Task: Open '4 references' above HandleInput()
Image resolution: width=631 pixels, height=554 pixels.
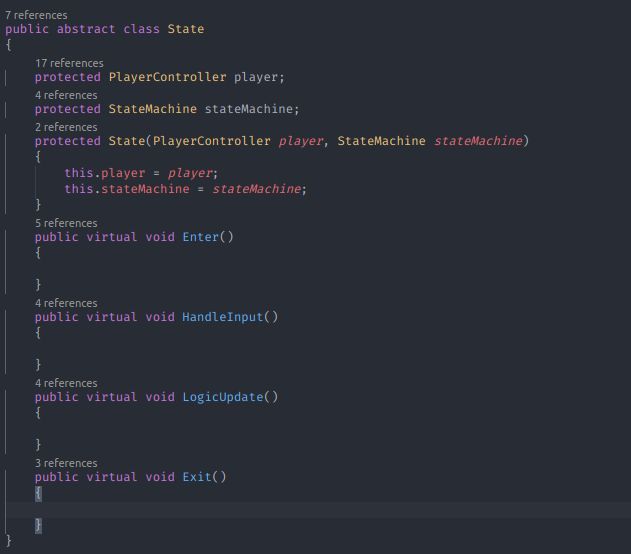Action: coord(66,303)
